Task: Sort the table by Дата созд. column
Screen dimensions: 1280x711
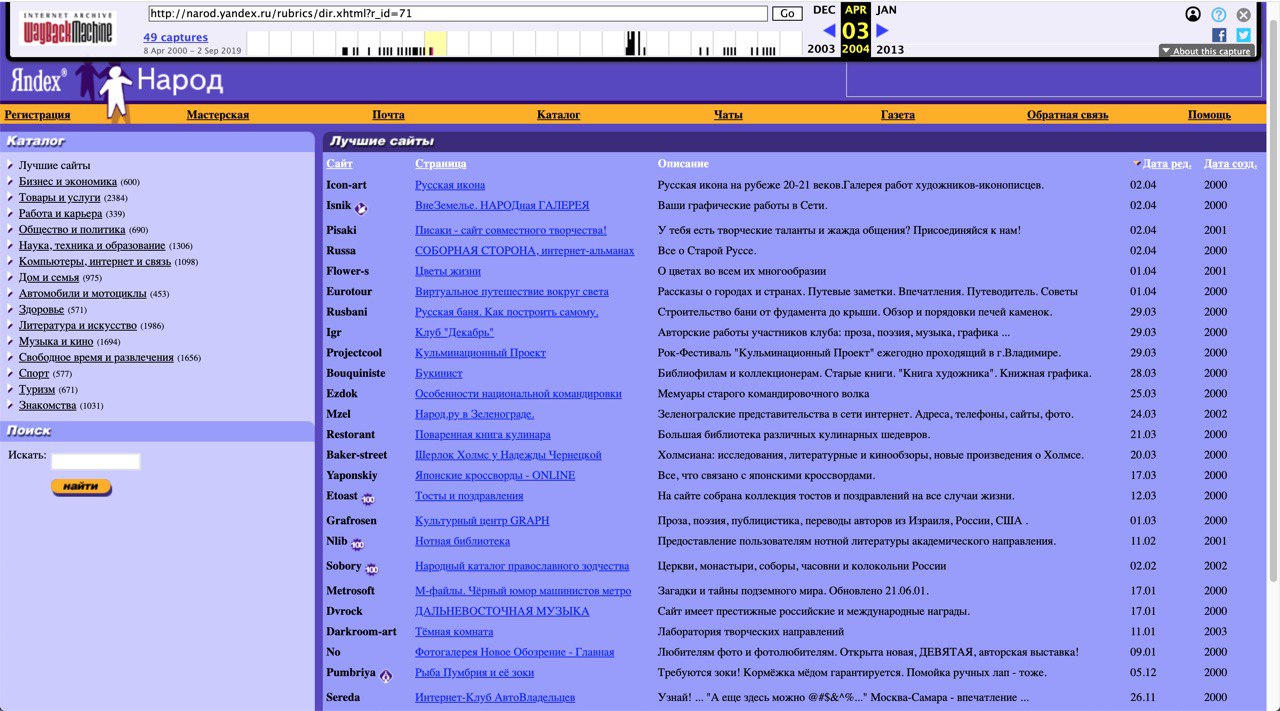Action: 1231,164
